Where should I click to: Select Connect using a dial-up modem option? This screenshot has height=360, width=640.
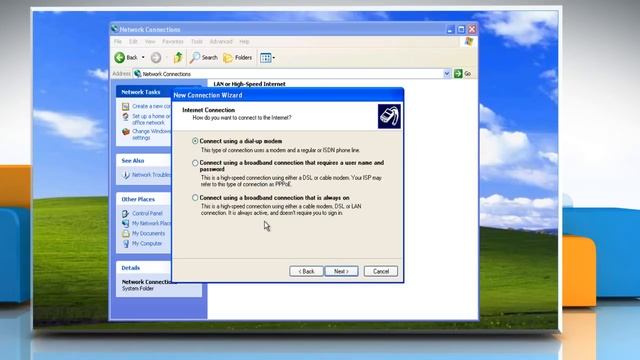(195, 141)
